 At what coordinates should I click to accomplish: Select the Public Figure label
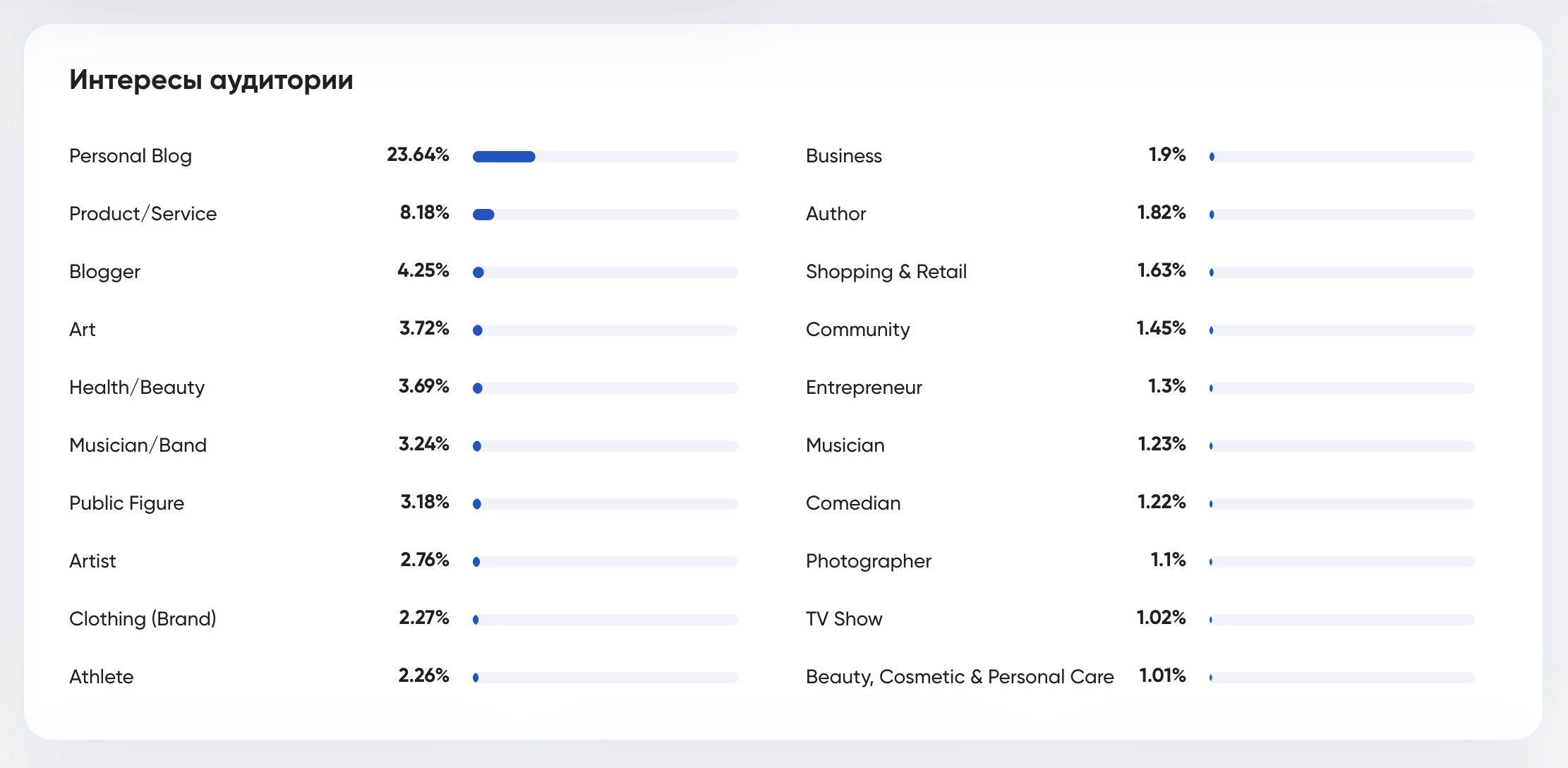pyautogui.click(x=126, y=503)
